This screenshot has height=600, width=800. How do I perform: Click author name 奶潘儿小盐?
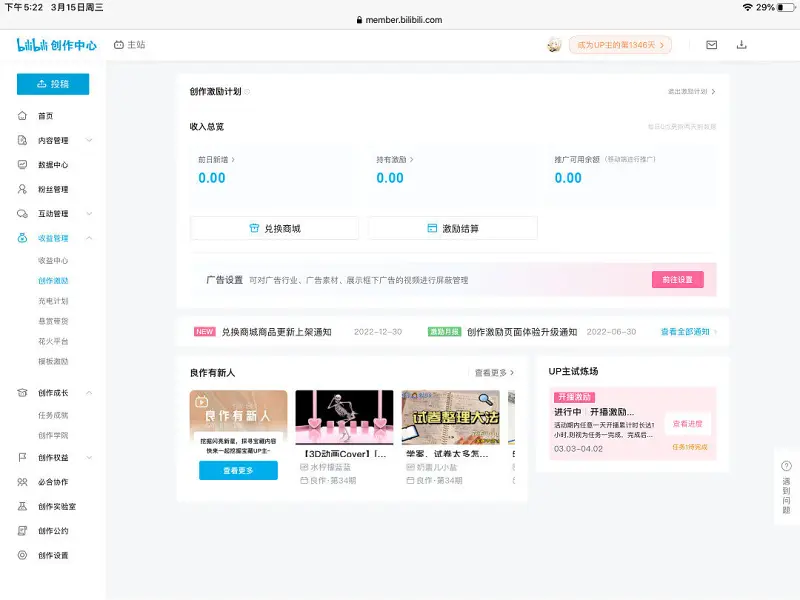[437, 467]
